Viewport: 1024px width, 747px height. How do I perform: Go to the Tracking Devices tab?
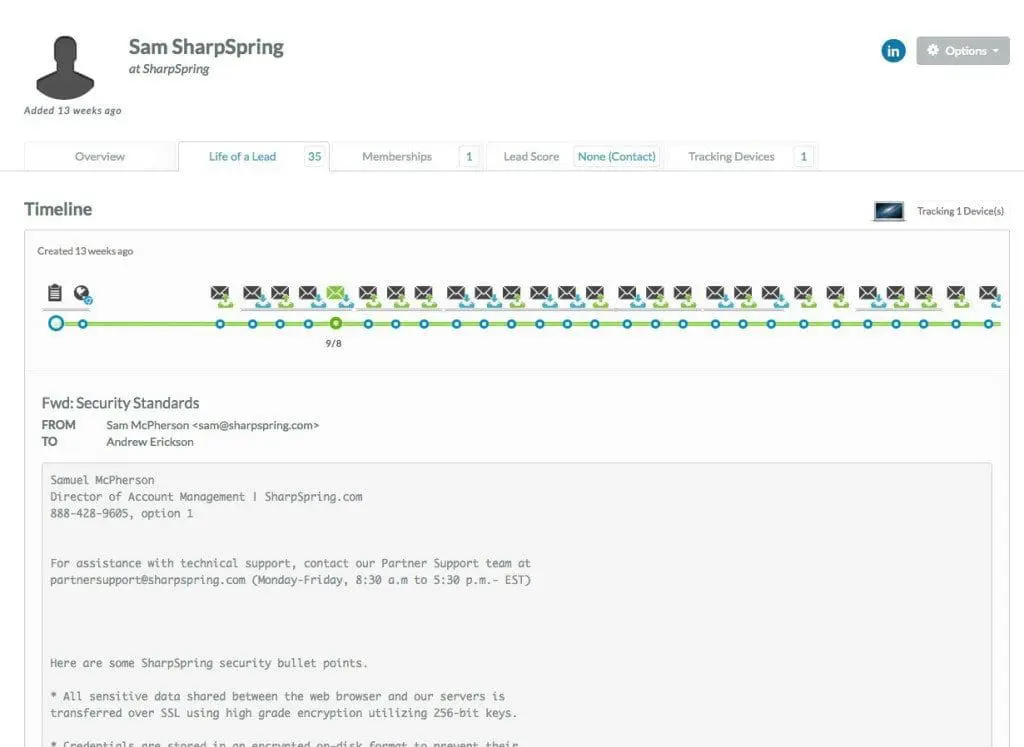coord(731,157)
